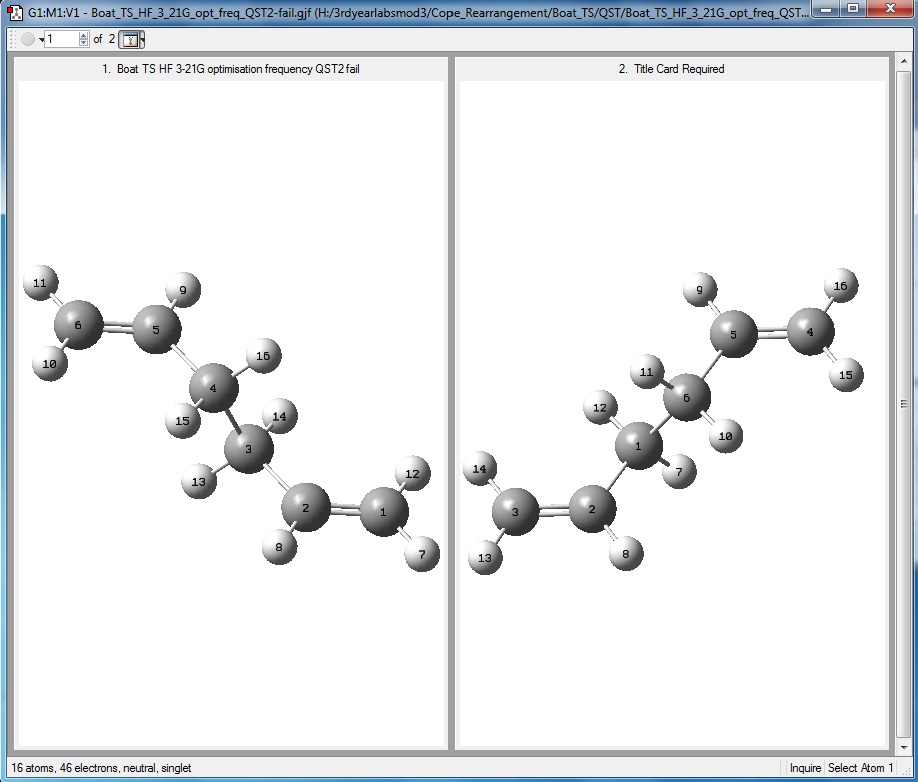Maximize the GaussView molecule window
The image size is (918, 782).
point(854,8)
